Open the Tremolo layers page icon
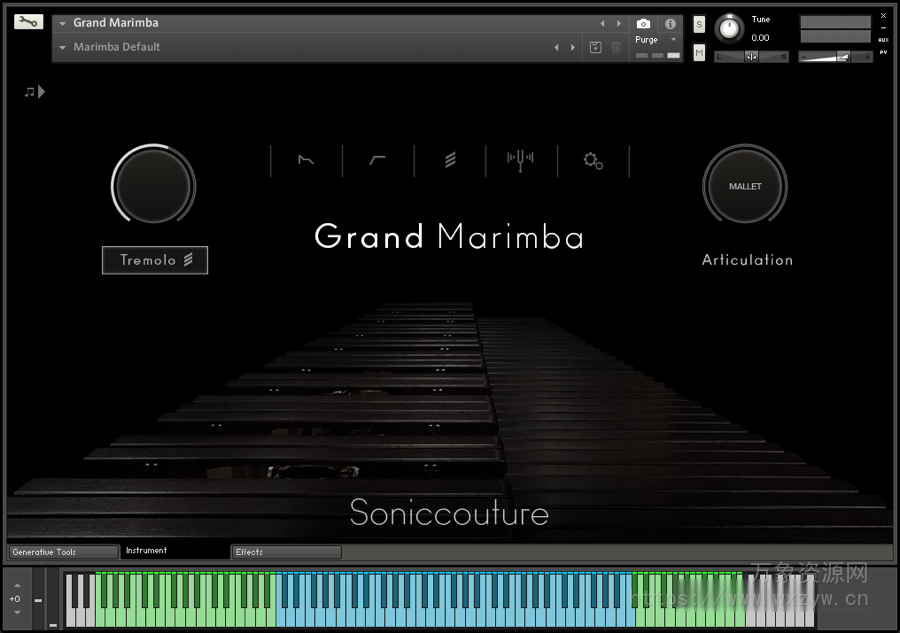 (x=449, y=160)
